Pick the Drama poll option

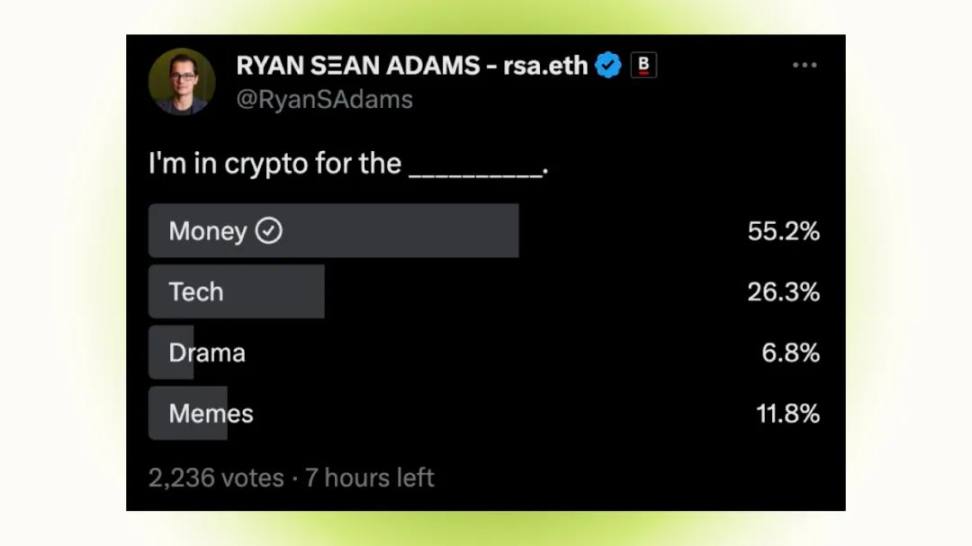point(207,353)
